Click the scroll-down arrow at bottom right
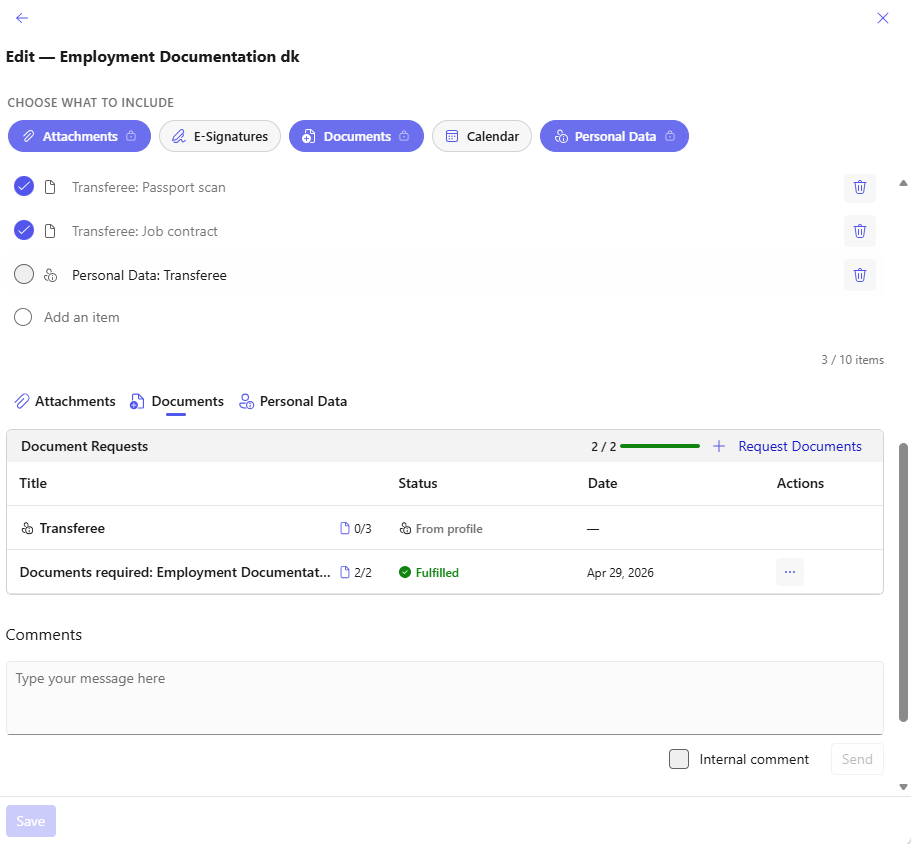Image resolution: width=911 pixels, height=844 pixels. pyautogui.click(x=903, y=787)
